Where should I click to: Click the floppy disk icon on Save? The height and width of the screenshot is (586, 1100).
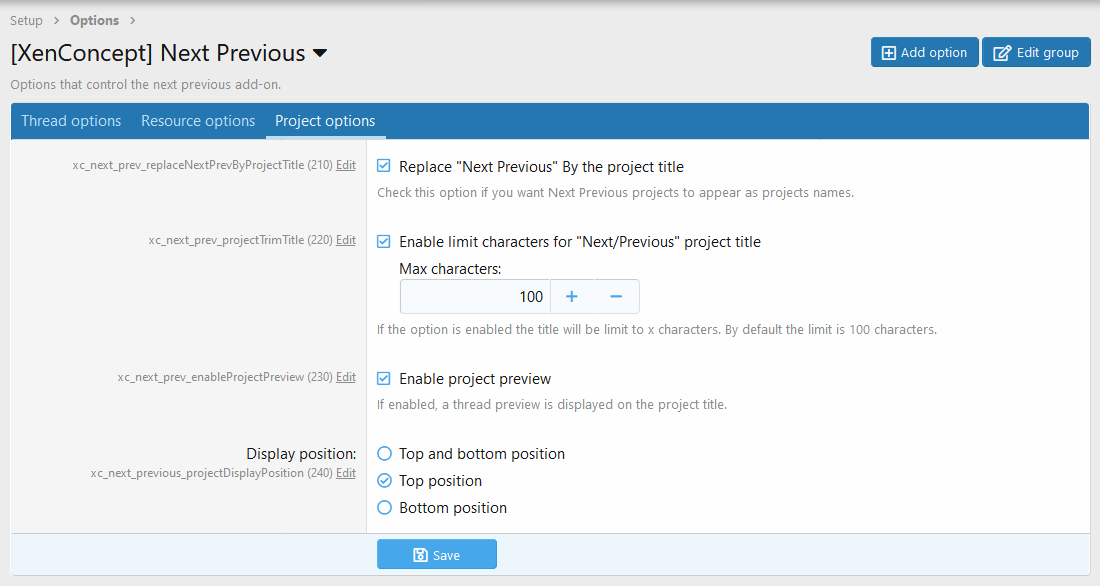click(x=420, y=555)
